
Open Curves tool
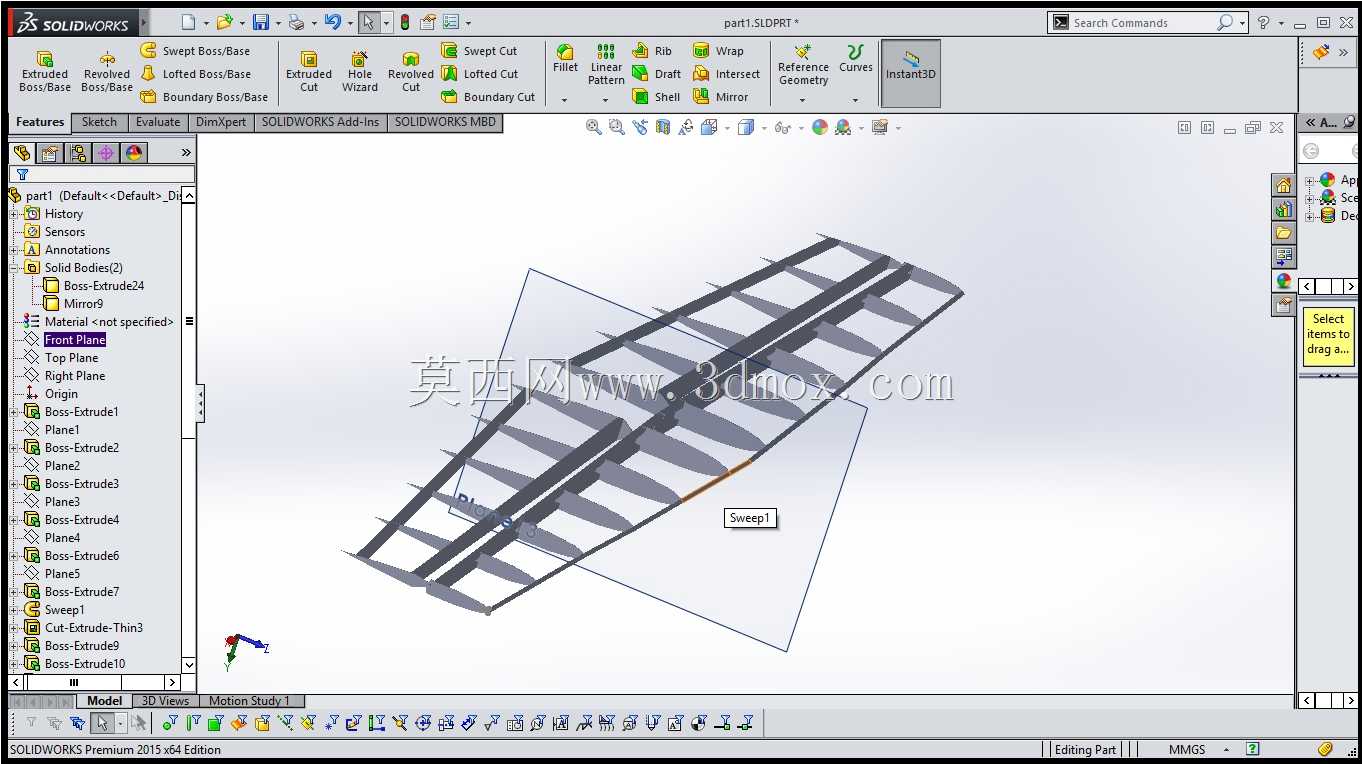[855, 59]
